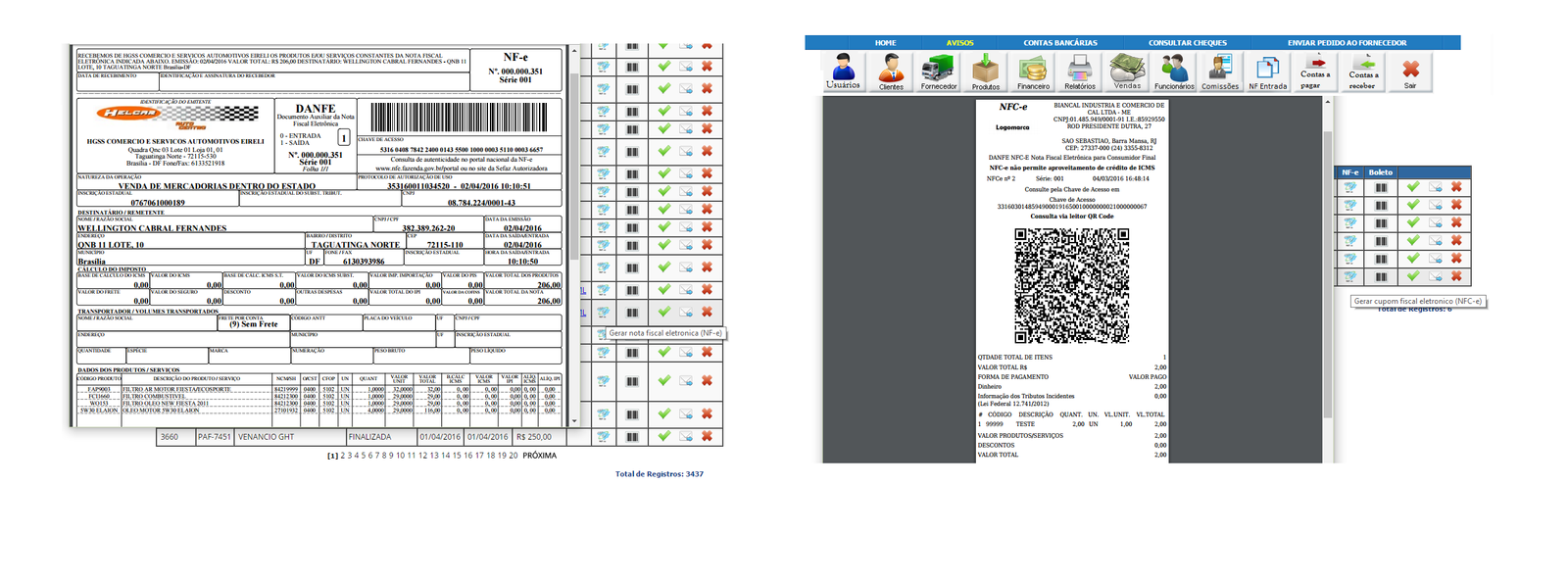
Task: Open Contas a pagar
Action: tap(1314, 72)
